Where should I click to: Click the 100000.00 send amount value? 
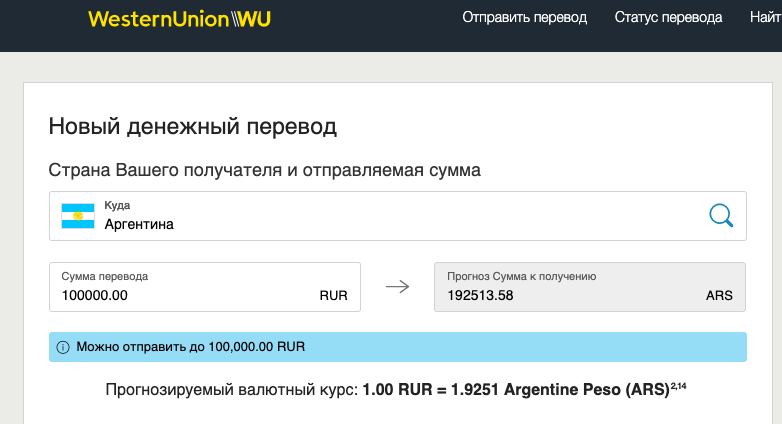pos(95,295)
